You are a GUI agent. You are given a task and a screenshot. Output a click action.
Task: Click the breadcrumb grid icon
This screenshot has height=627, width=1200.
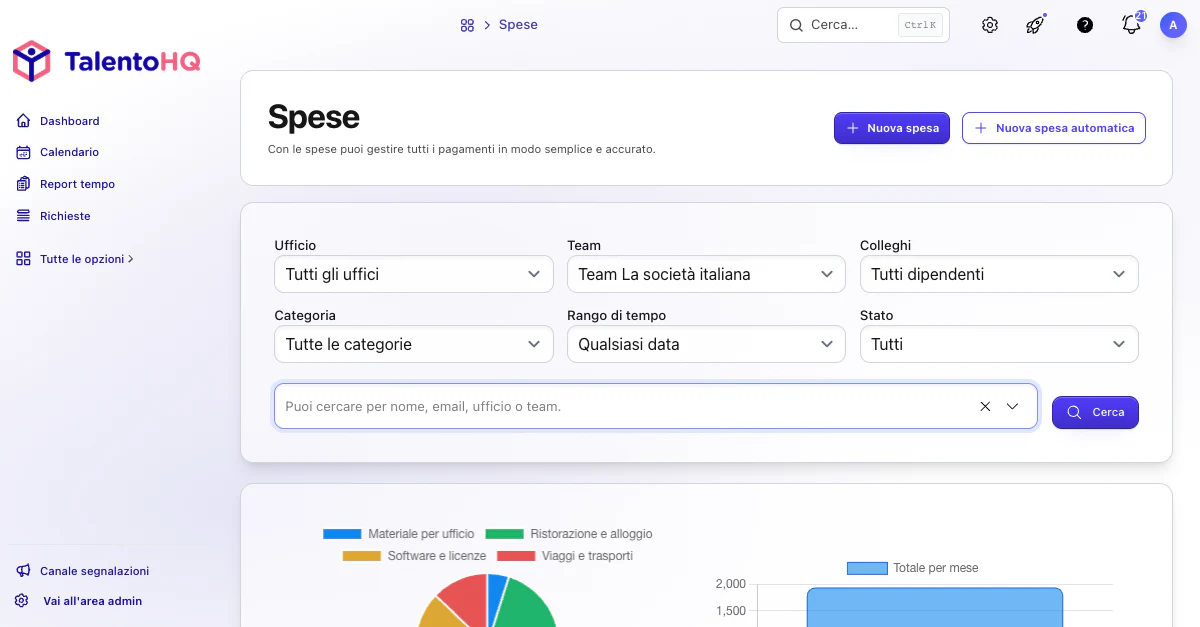(467, 25)
